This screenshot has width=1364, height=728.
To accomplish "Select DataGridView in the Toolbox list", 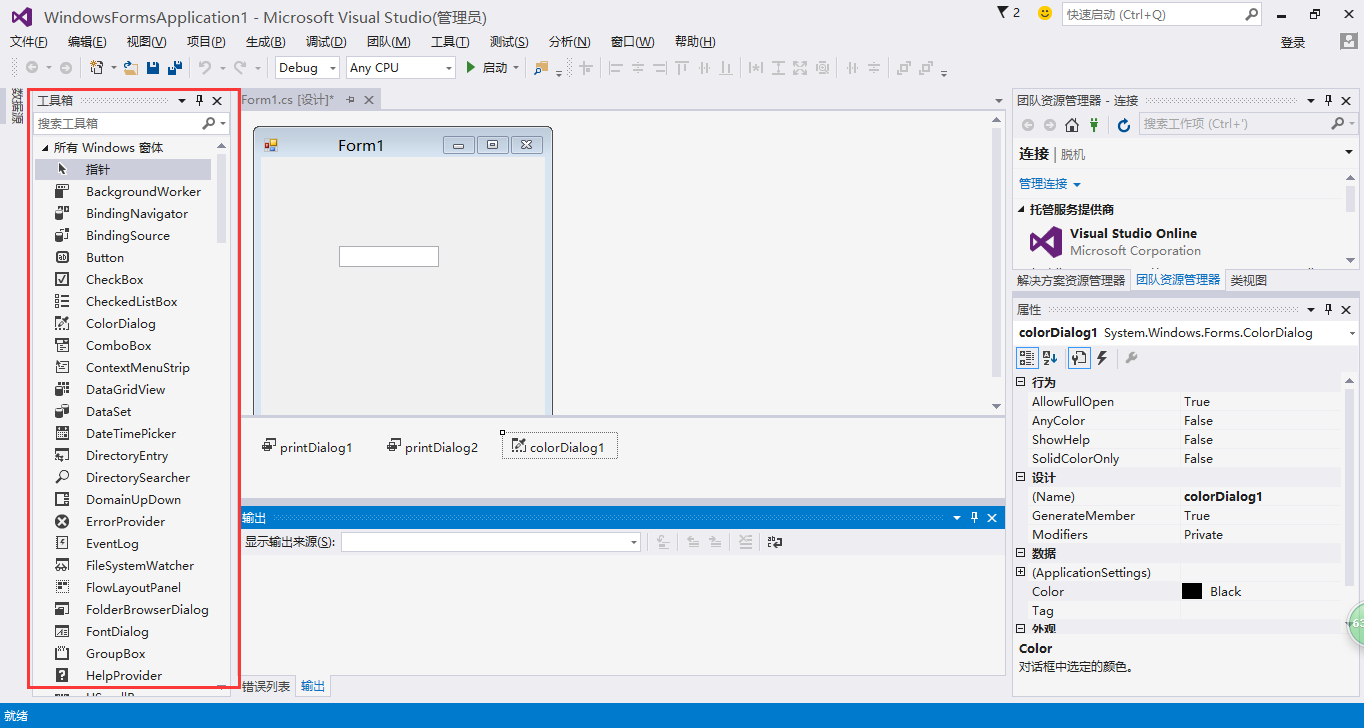I will [123, 389].
